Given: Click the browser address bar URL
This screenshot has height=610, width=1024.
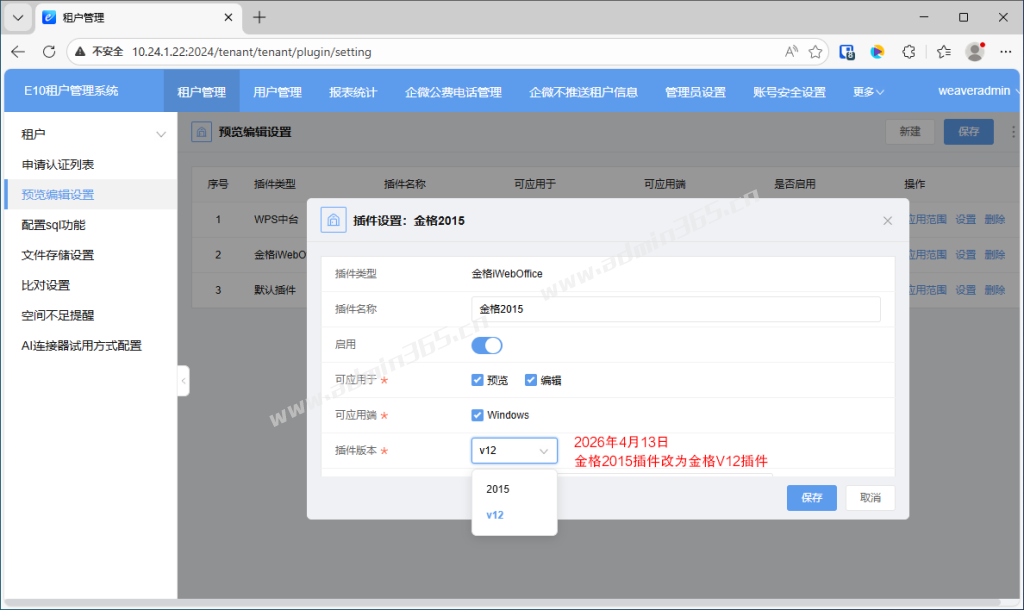Looking at the screenshot, I should click(251, 52).
